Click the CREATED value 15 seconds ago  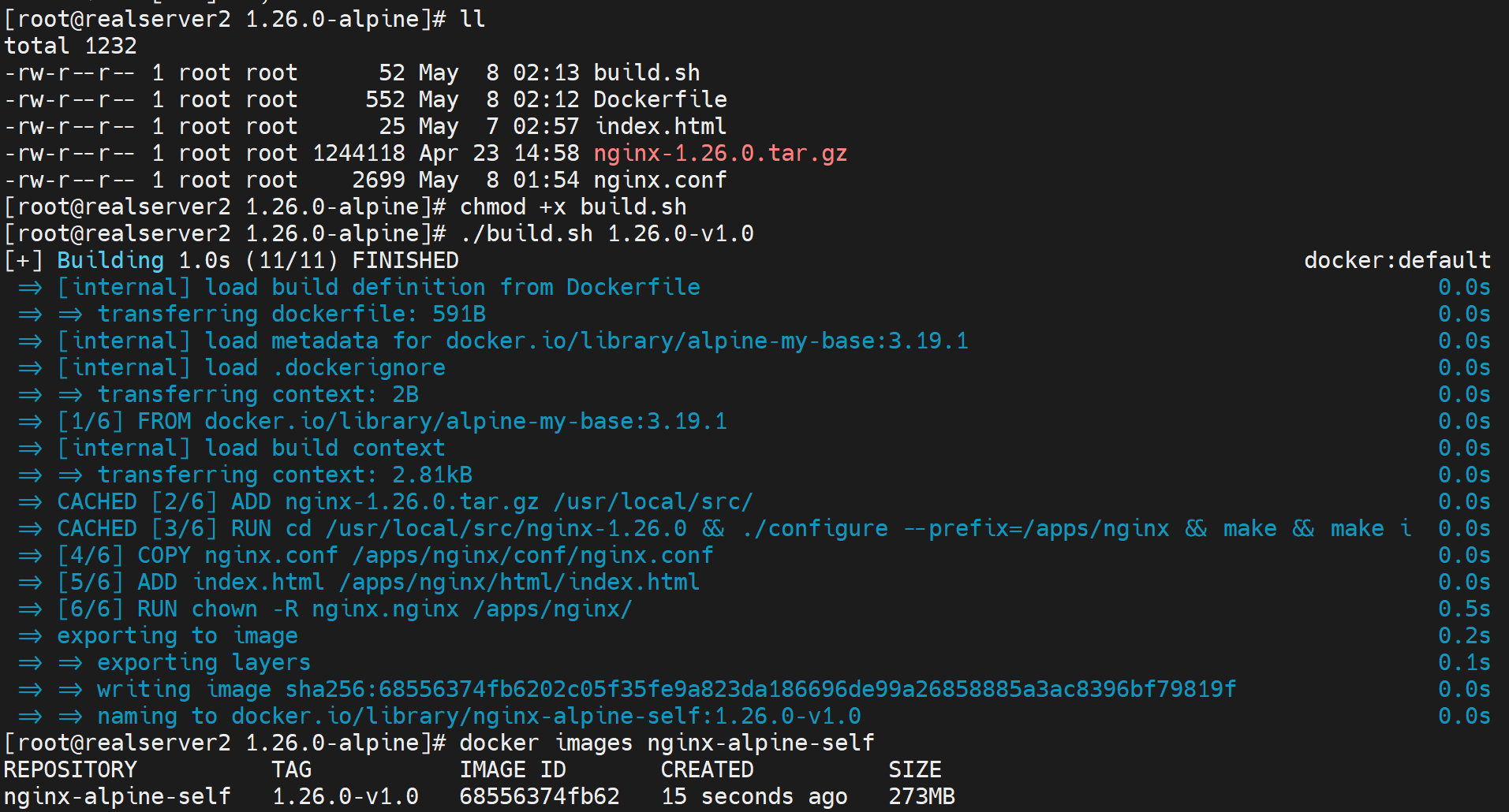(754, 796)
